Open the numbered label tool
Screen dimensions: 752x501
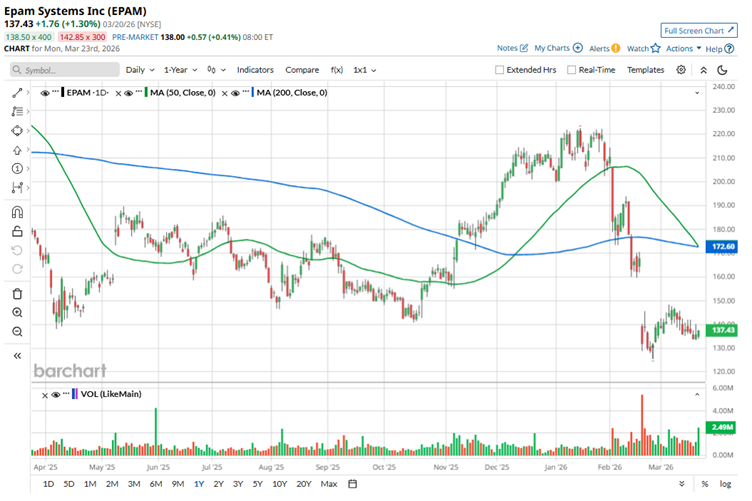pos(17,169)
